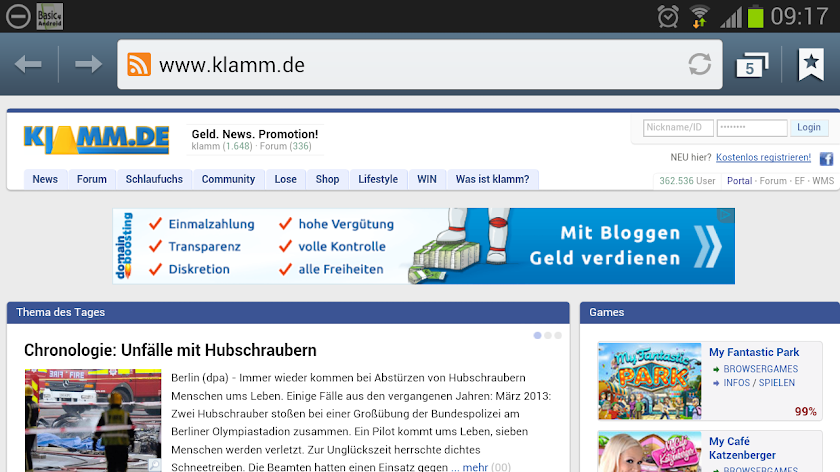Screen dimensions: 840x472
Task: Click the My Fantastic Park thumbnail
Action: pos(649,381)
